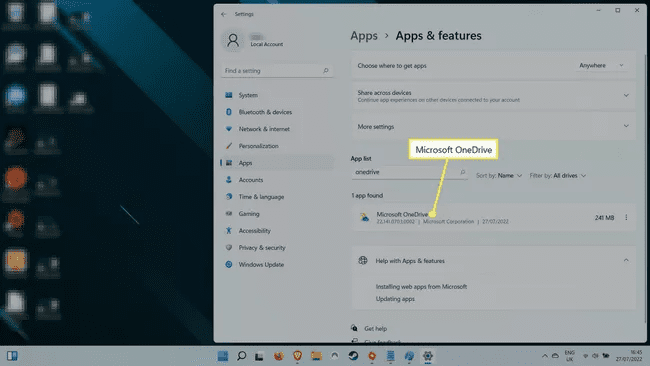Viewport: 650px width, 366px height.
Task: Open Accessibility via its figure icon
Action: (x=228, y=230)
